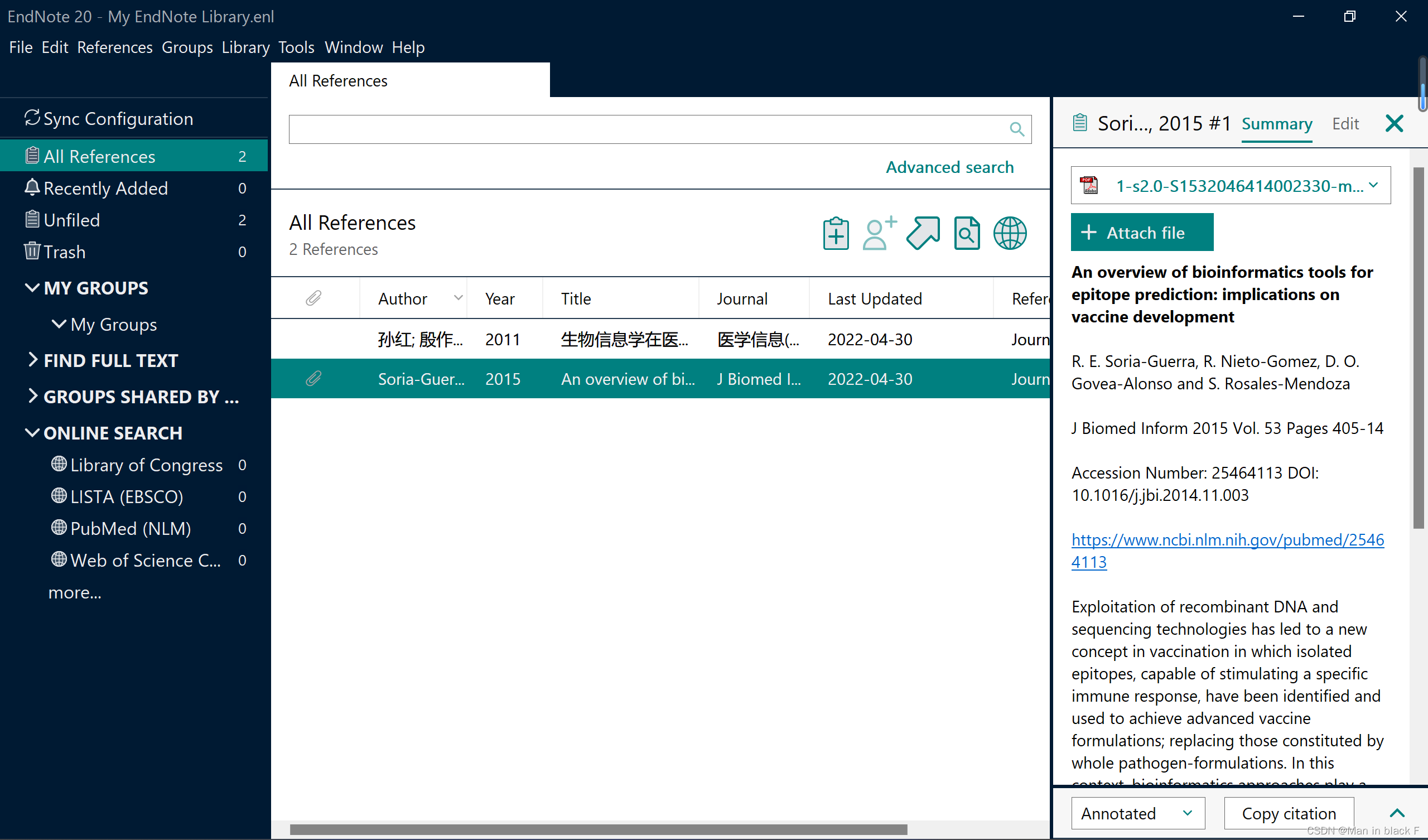The height and width of the screenshot is (840, 1428).
Task: Open the References menu
Action: pos(115,47)
